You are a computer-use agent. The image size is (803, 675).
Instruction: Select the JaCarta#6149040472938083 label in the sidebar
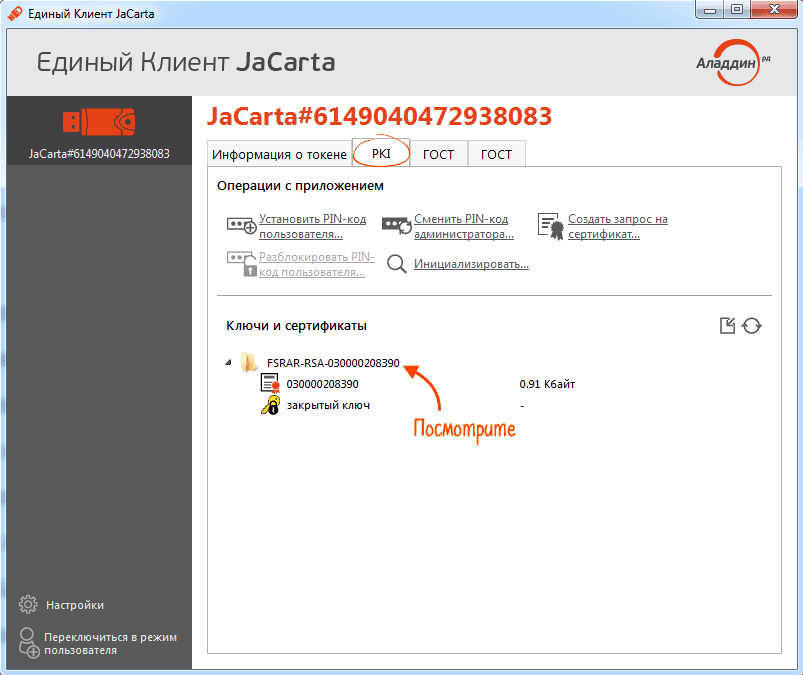click(x=99, y=154)
